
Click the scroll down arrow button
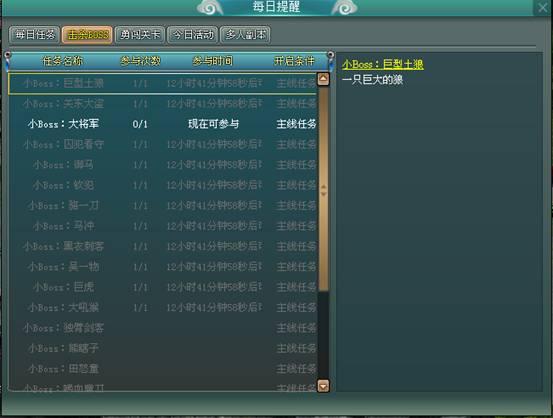(x=323, y=386)
